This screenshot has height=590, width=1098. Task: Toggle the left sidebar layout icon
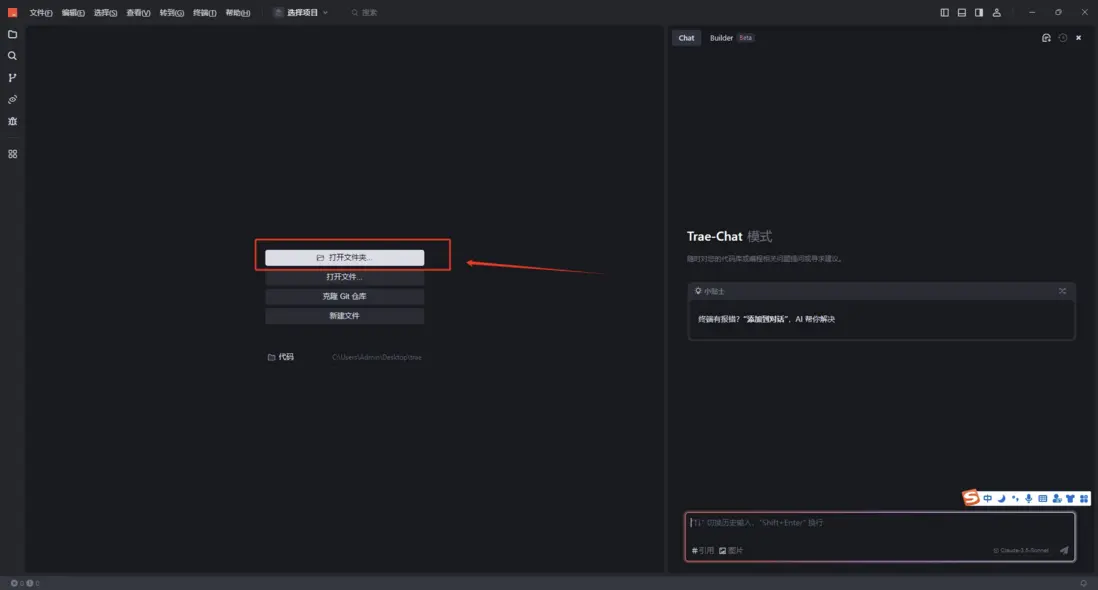(945, 13)
